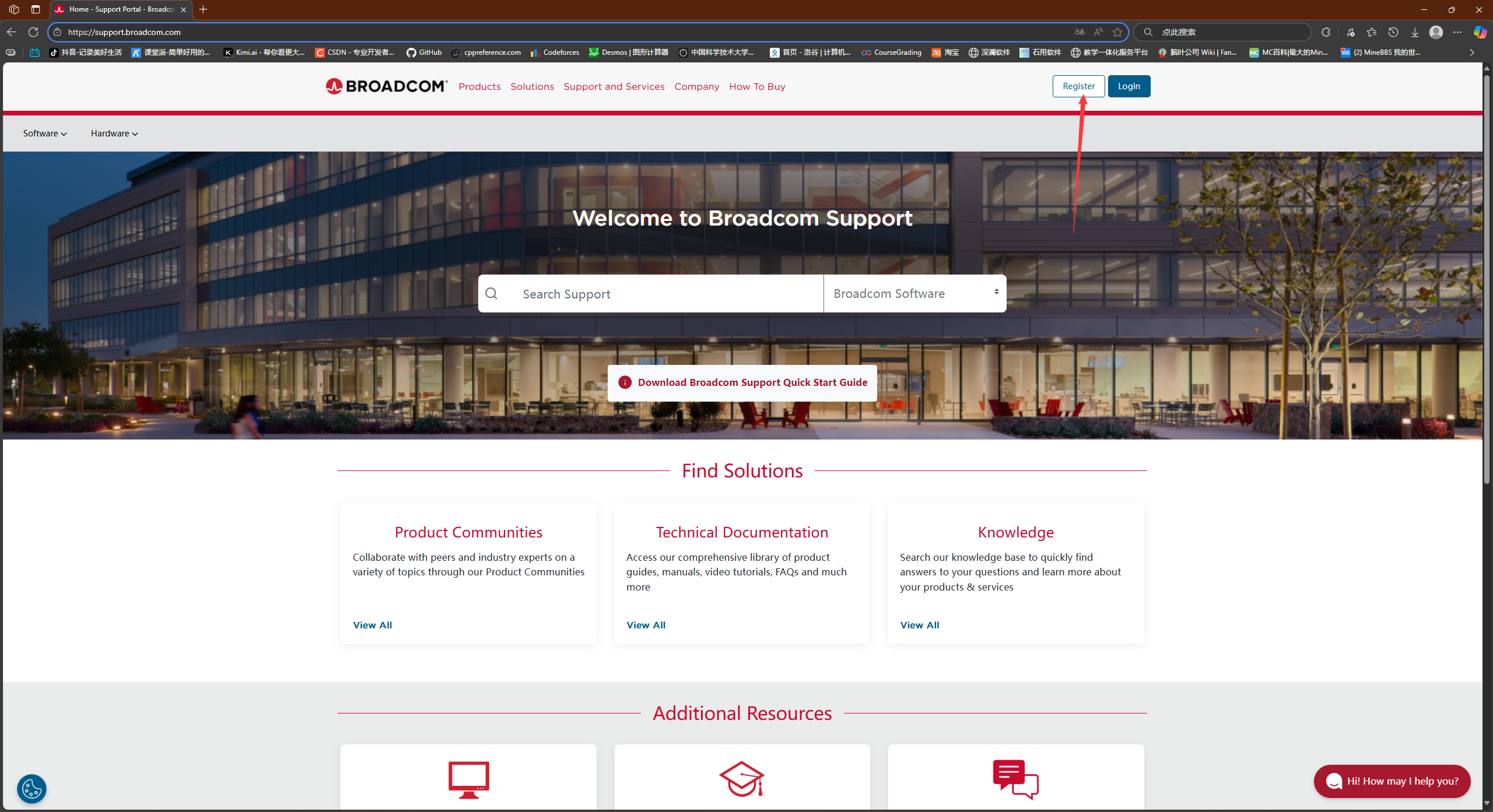Viewport: 1493px width, 812px height.
Task: Click the red monitor resource icon
Action: click(x=468, y=779)
